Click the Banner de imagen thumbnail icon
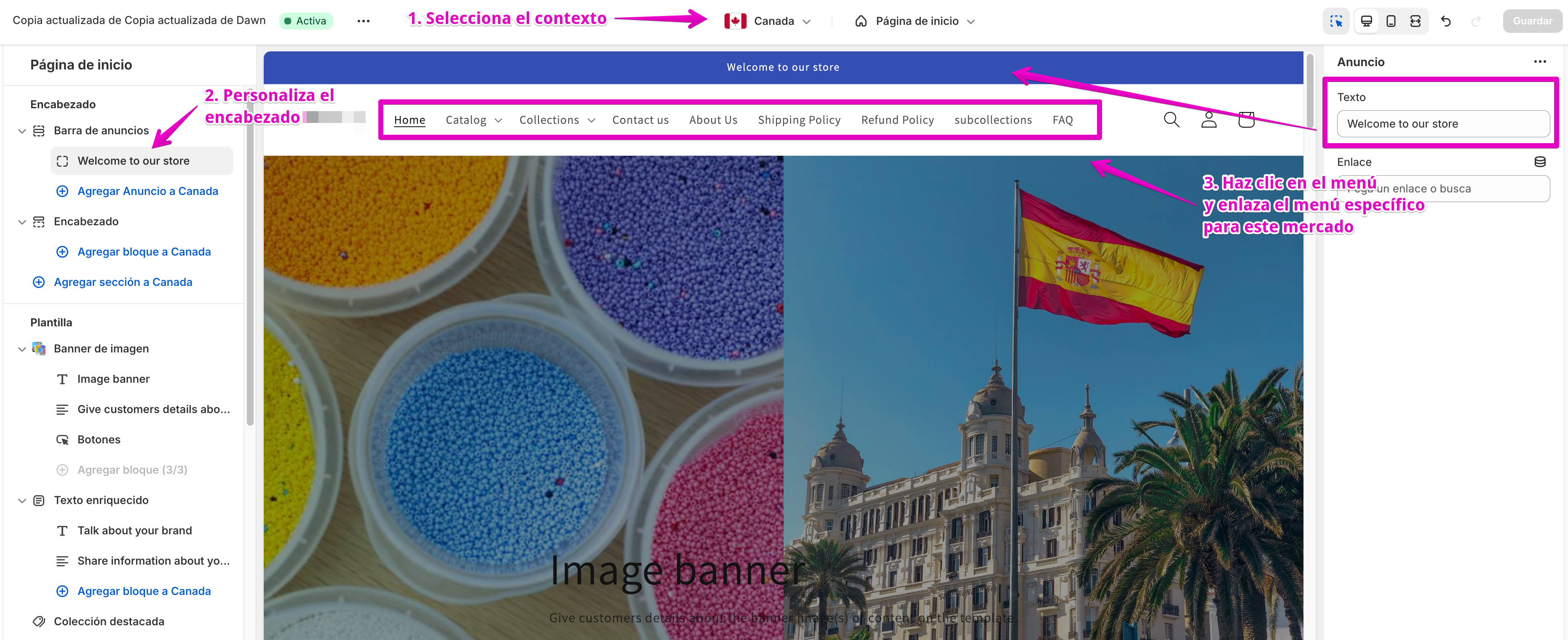This screenshot has width=1568, height=640. pyautogui.click(x=38, y=349)
